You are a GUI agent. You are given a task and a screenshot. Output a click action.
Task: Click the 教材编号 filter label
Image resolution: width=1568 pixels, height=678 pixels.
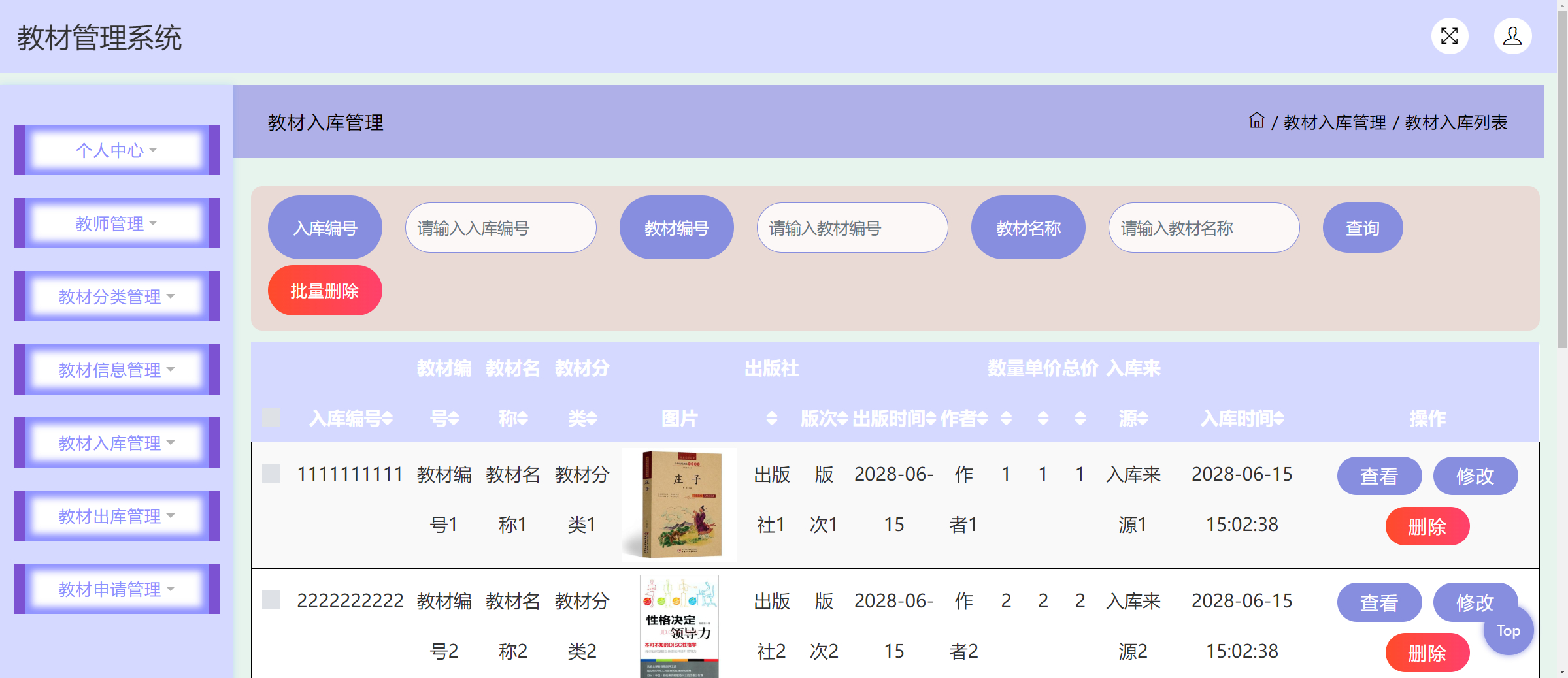[676, 228]
